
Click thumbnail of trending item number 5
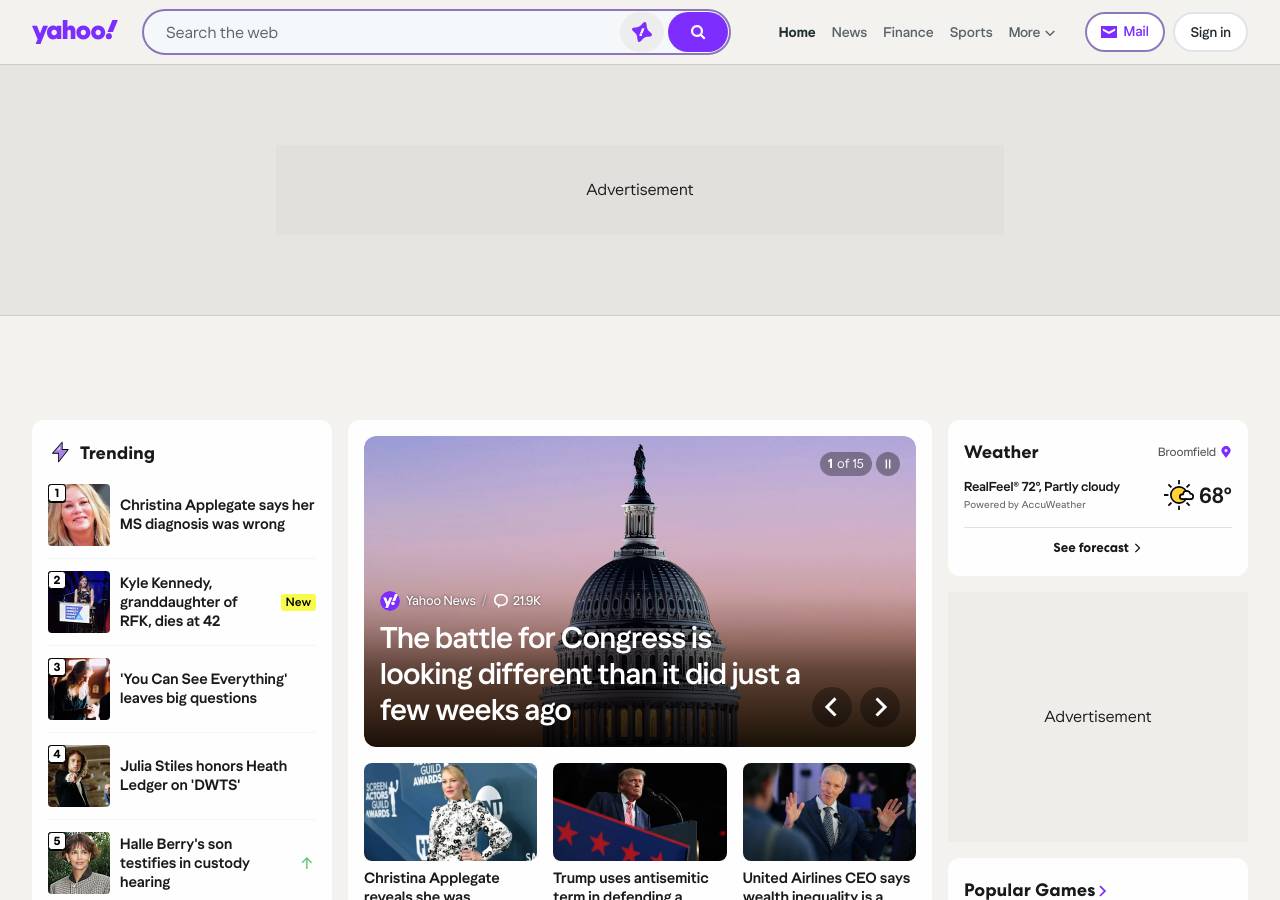coord(79,863)
